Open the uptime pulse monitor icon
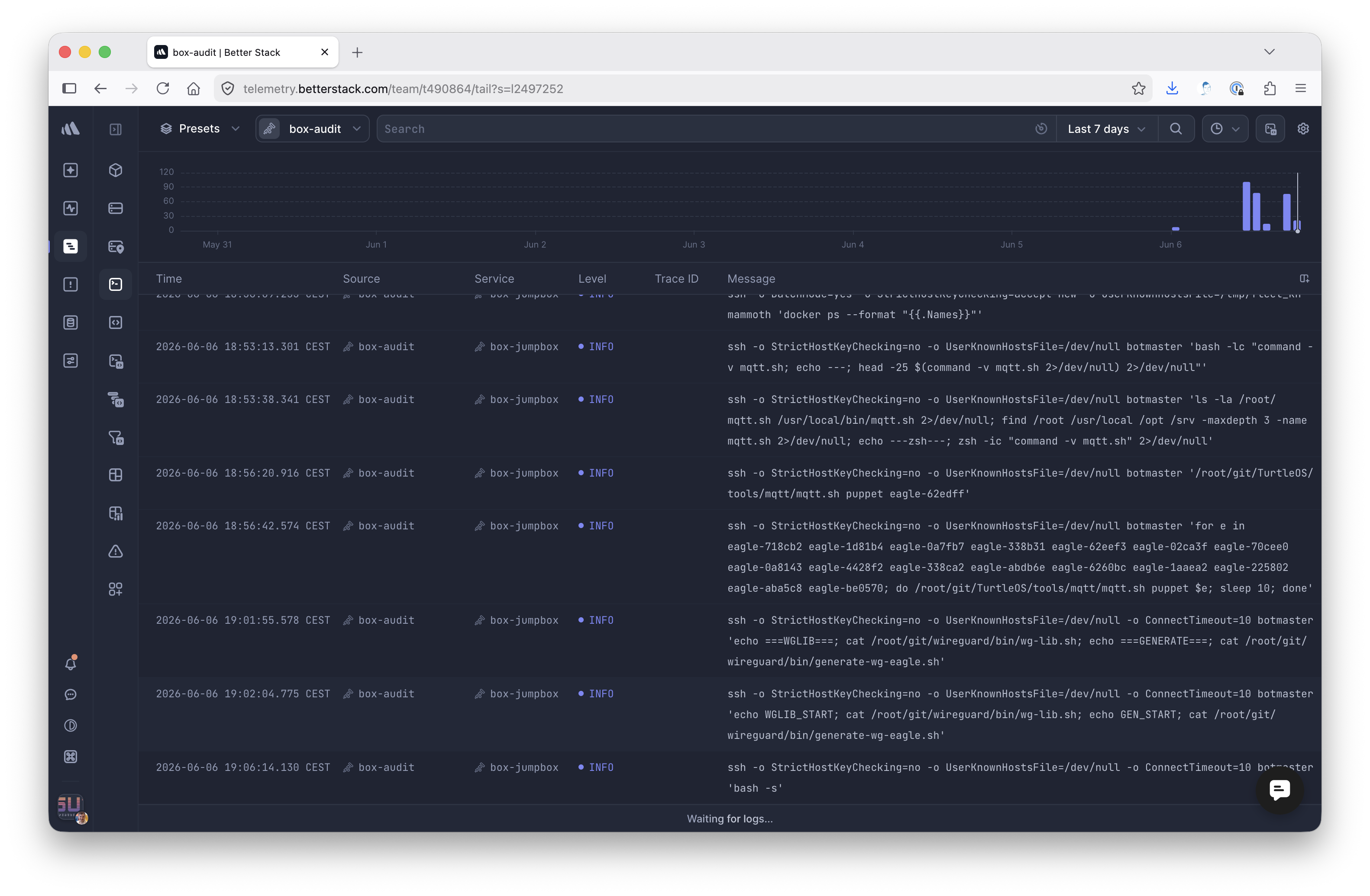Image resolution: width=1370 pixels, height=896 pixels. pos(70,208)
